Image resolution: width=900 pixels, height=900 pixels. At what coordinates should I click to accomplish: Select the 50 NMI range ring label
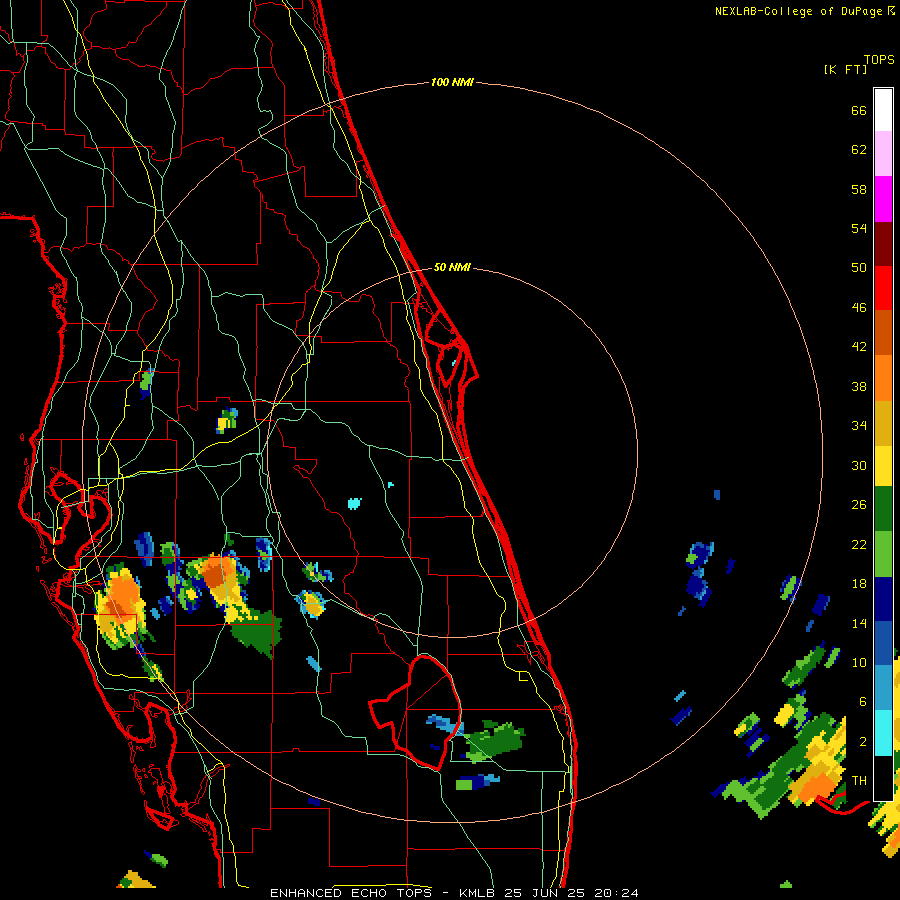452,267
